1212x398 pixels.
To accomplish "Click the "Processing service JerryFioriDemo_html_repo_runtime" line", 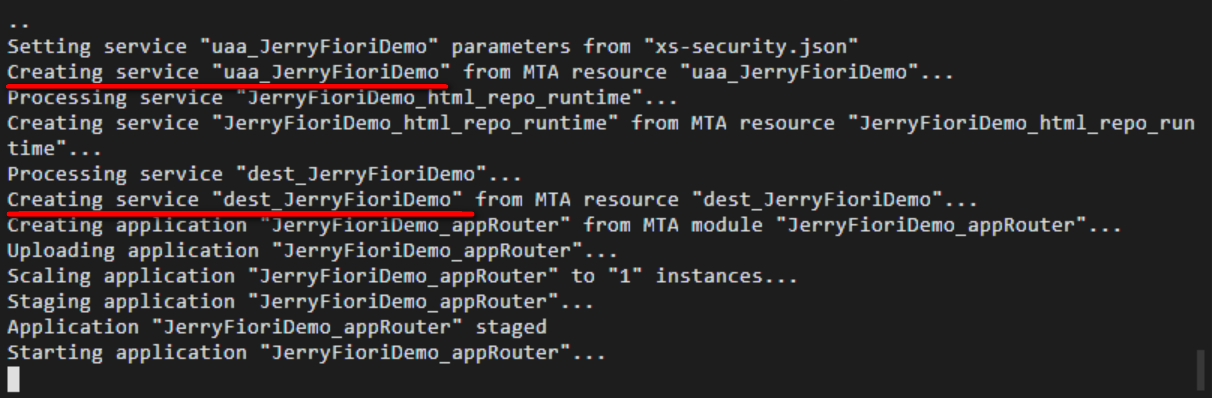I will pyautogui.click(x=343, y=98).
